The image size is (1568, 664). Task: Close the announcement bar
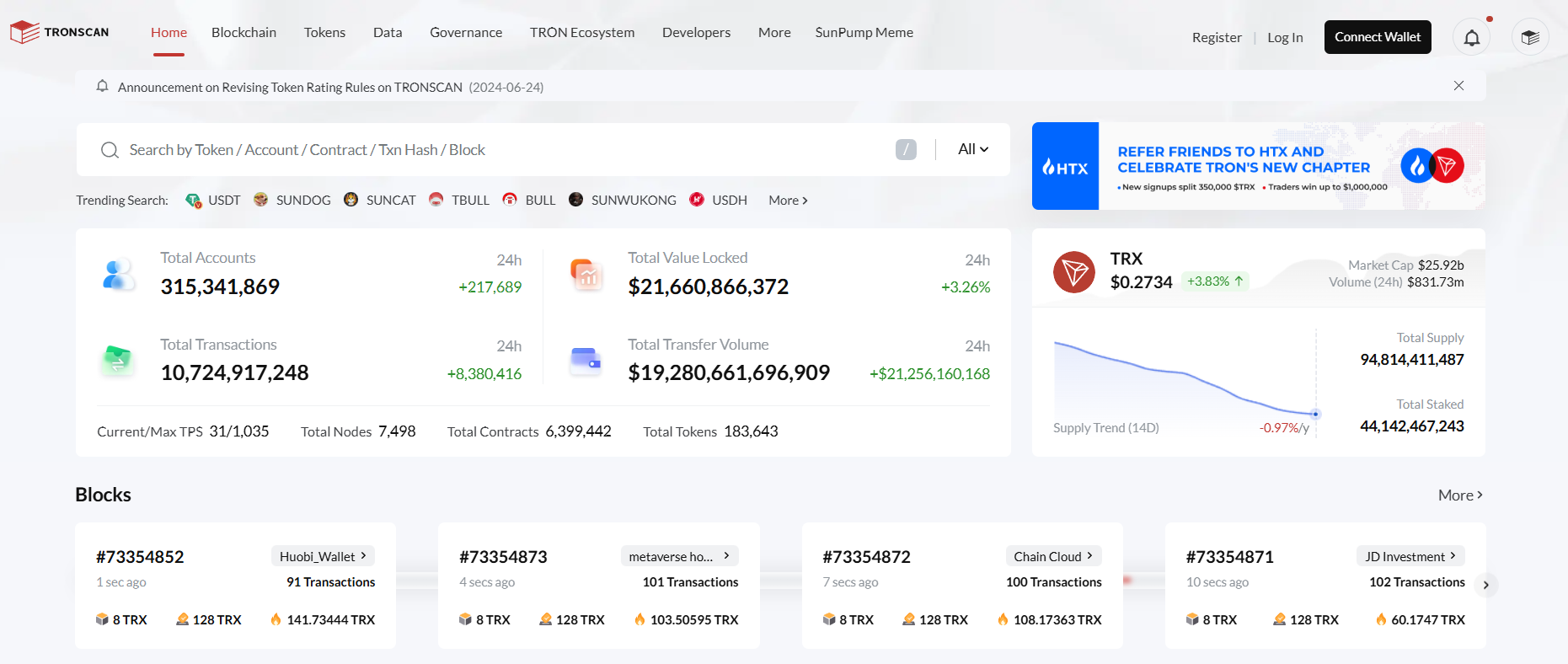coord(1458,86)
